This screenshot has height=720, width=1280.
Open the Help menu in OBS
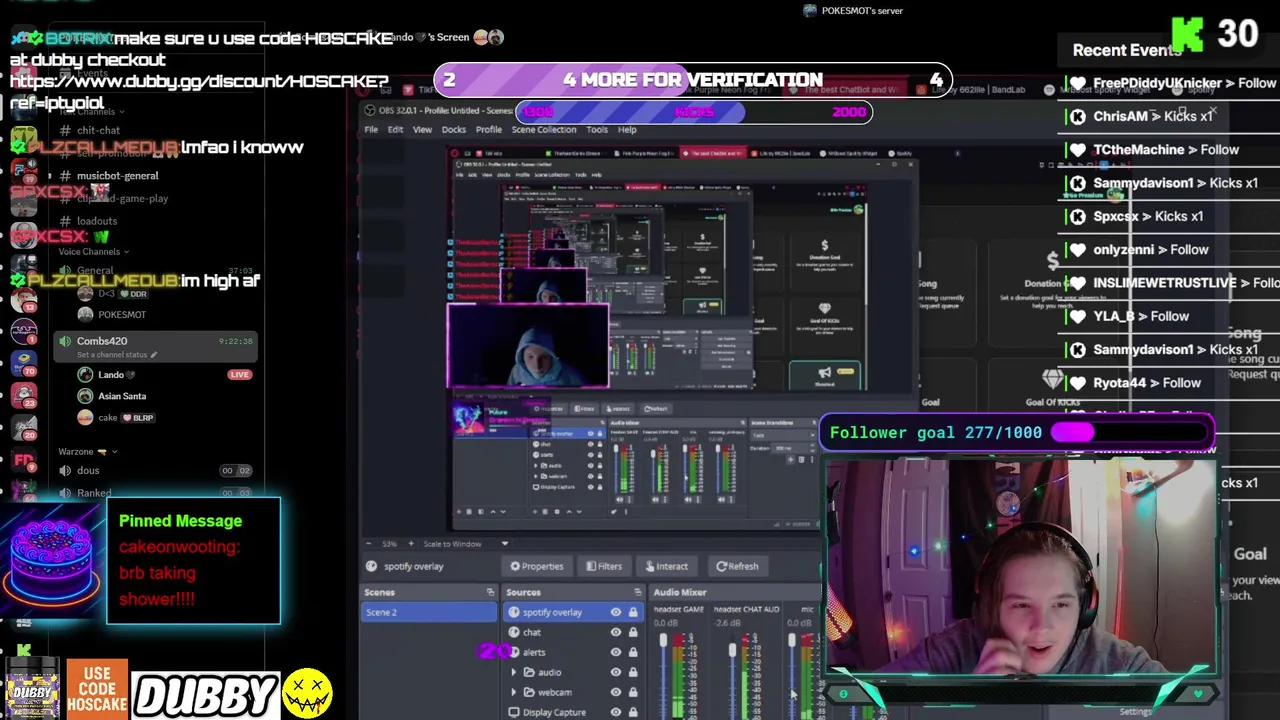[x=627, y=130]
